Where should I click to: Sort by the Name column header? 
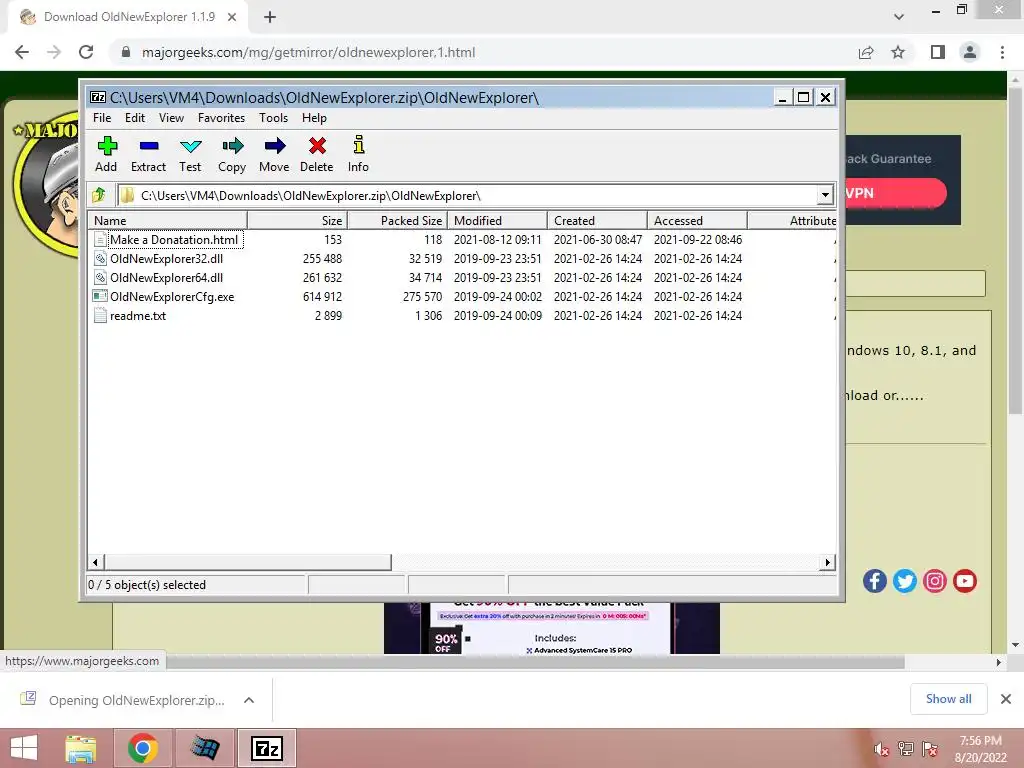point(168,221)
